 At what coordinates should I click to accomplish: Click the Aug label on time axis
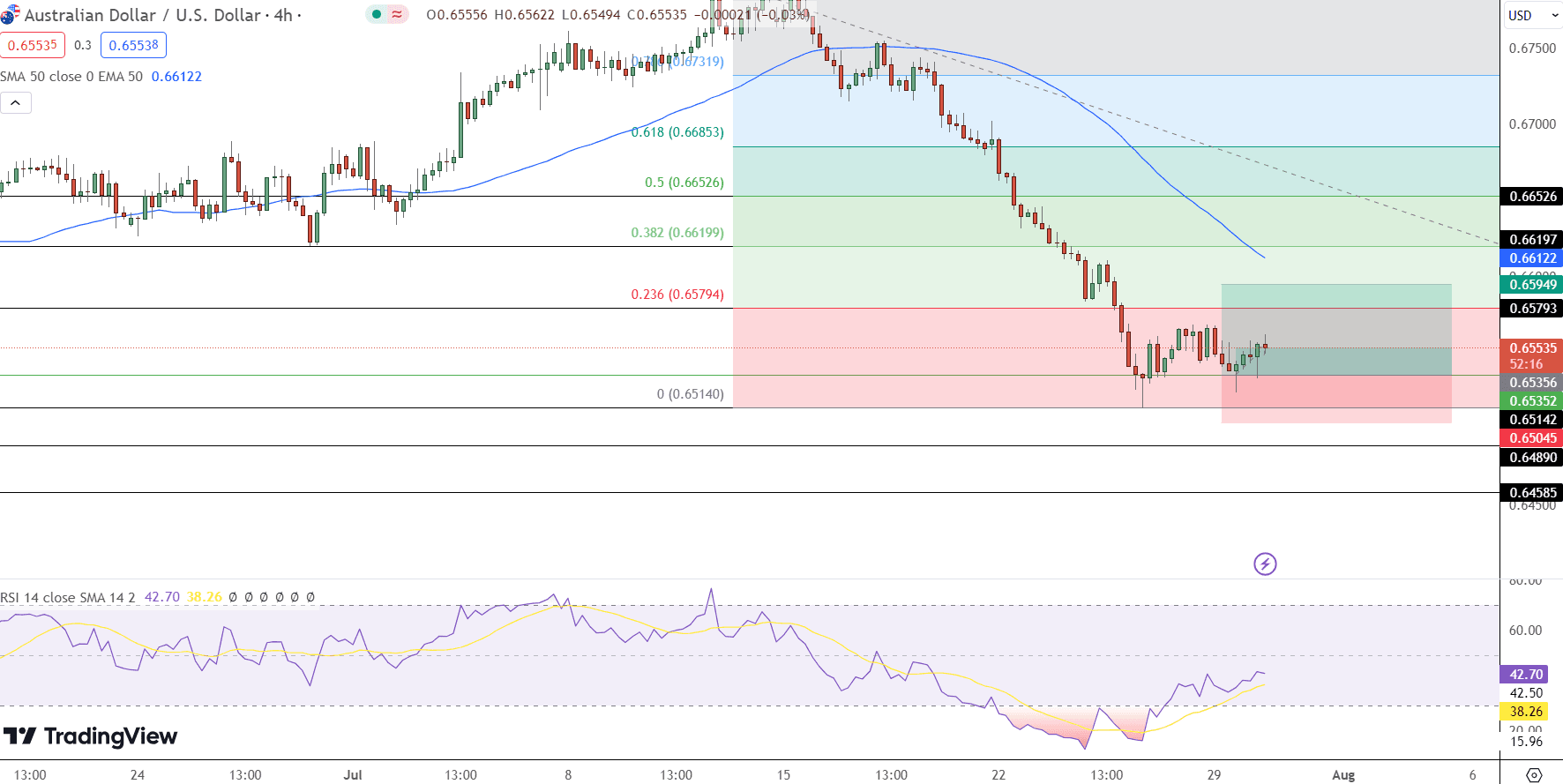(x=1343, y=775)
